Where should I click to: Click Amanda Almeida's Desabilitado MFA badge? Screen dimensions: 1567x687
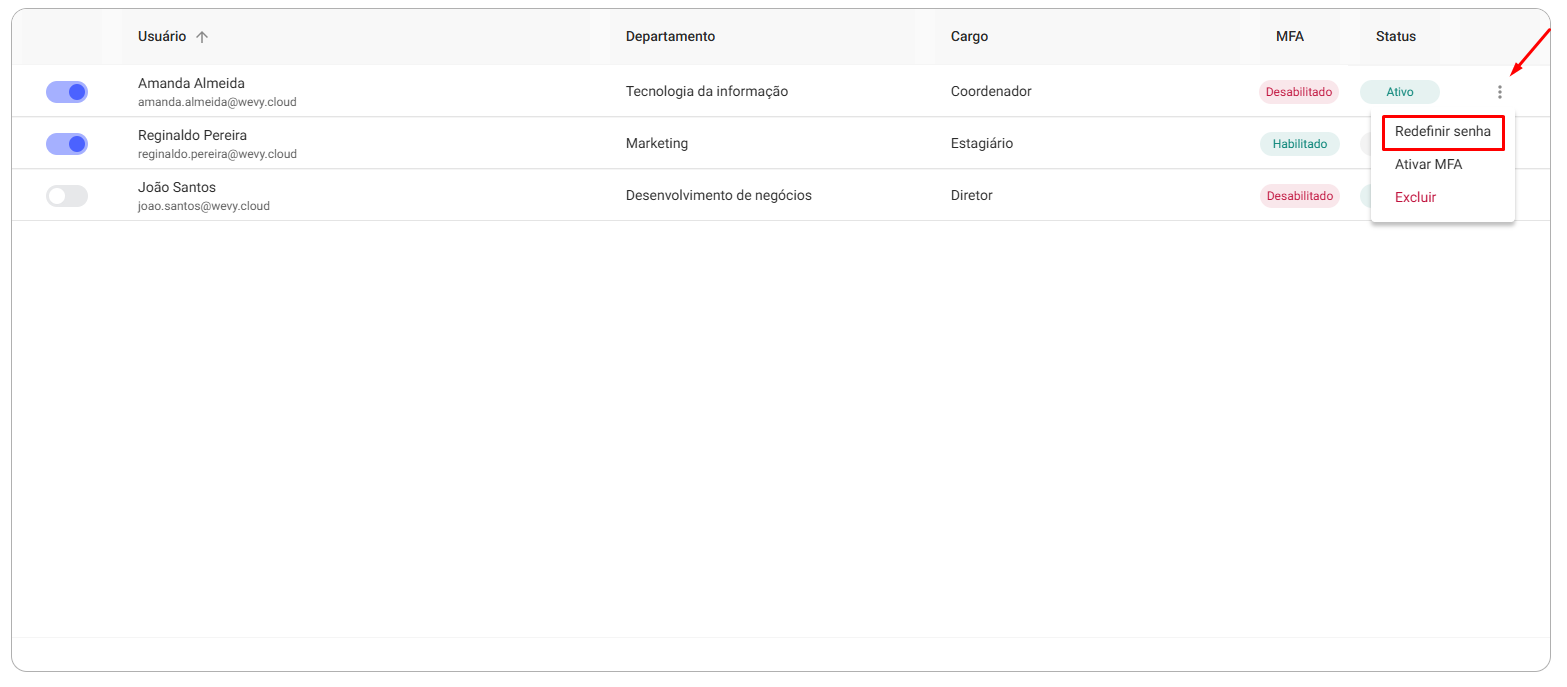pyautogui.click(x=1299, y=92)
